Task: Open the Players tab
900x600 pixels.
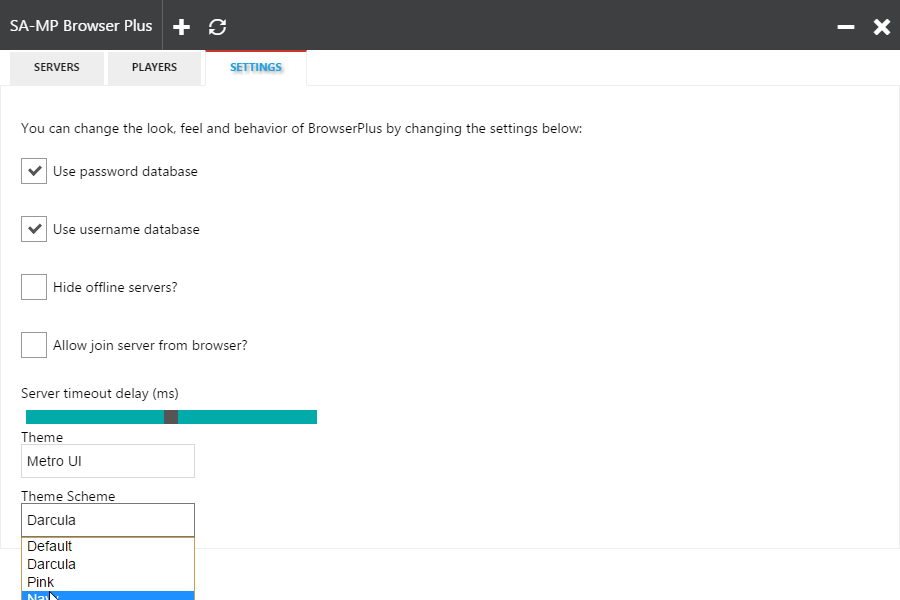Action: [154, 68]
